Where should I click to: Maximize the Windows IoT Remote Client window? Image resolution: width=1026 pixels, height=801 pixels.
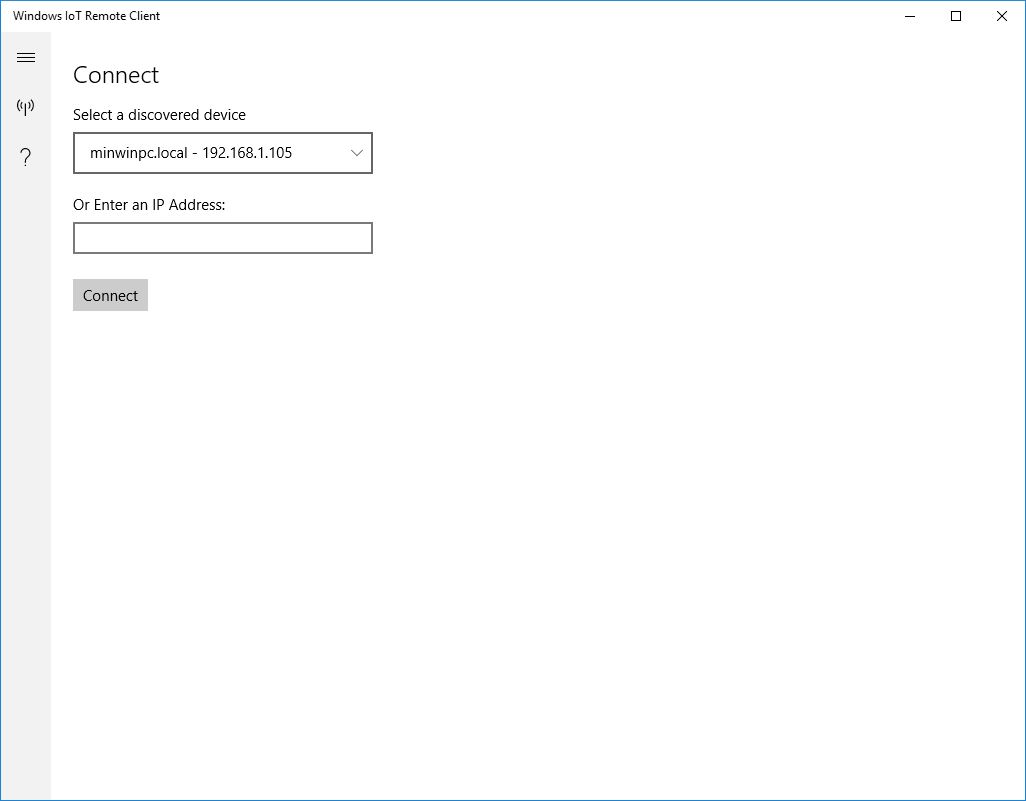point(955,16)
